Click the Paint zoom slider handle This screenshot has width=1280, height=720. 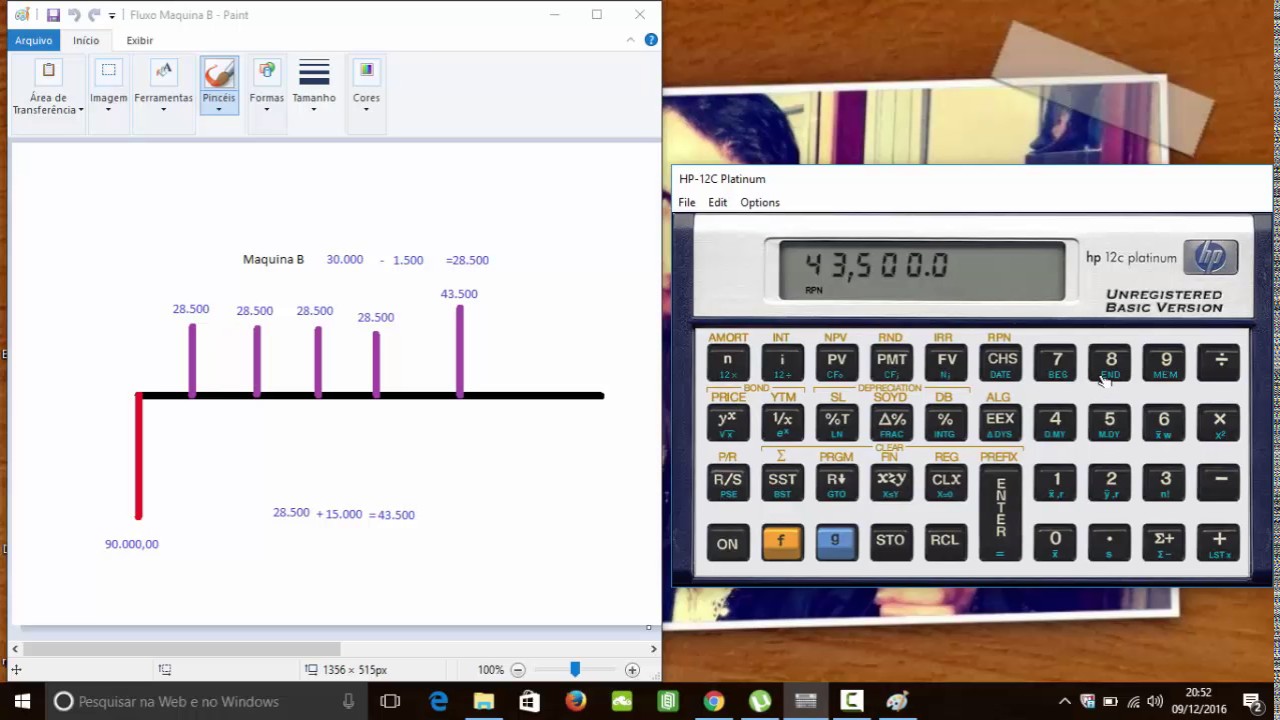click(x=575, y=669)
